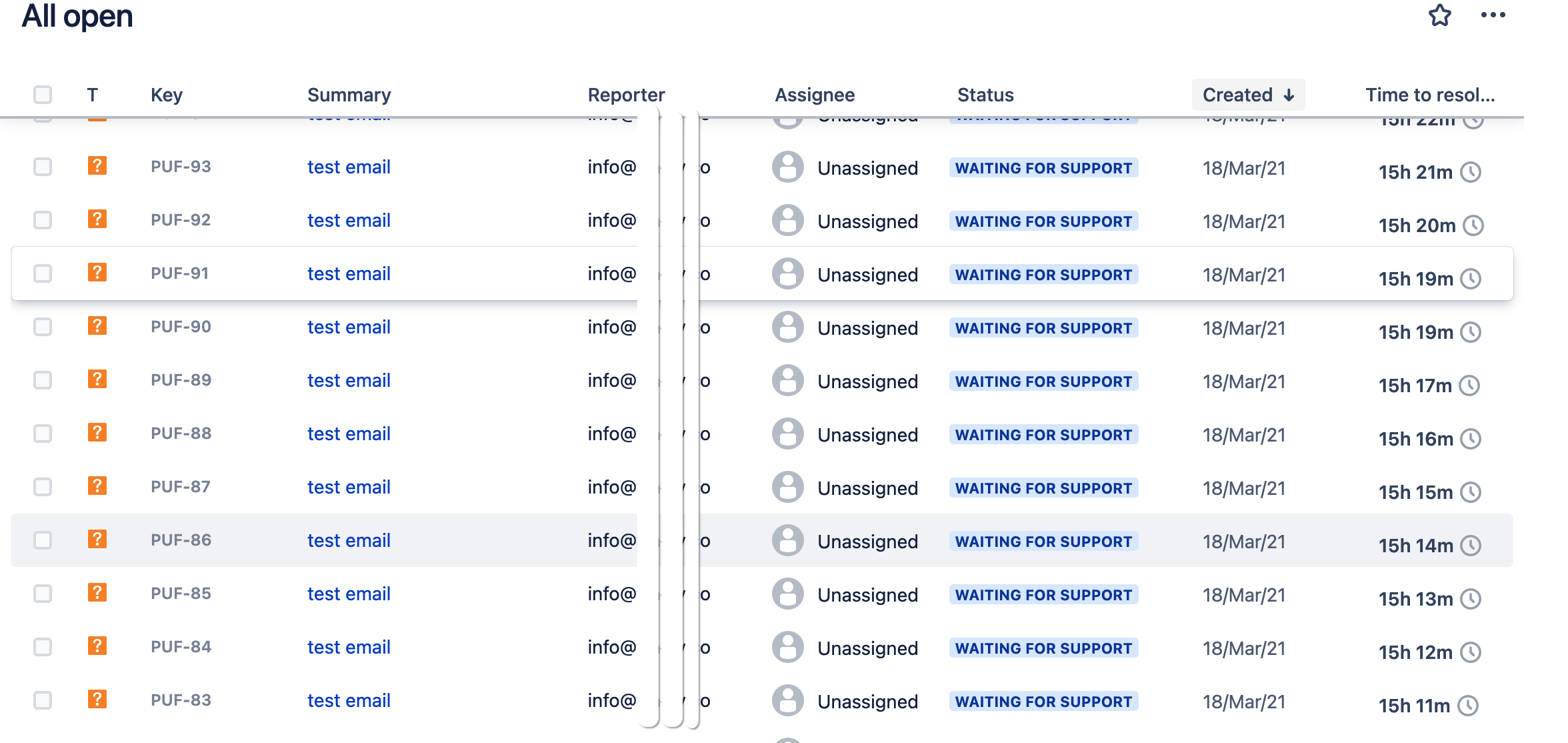Image resolution: width=1568 pixels, height=743 pixels.
Task: Tick the checkbox for PUF-89
Action: [x=43, y=380]
